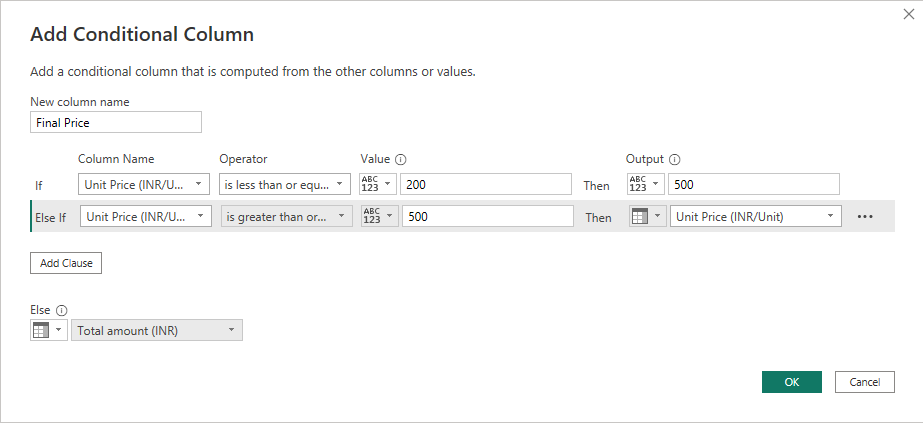Click the Cancel button

click(x=864, y=382)
